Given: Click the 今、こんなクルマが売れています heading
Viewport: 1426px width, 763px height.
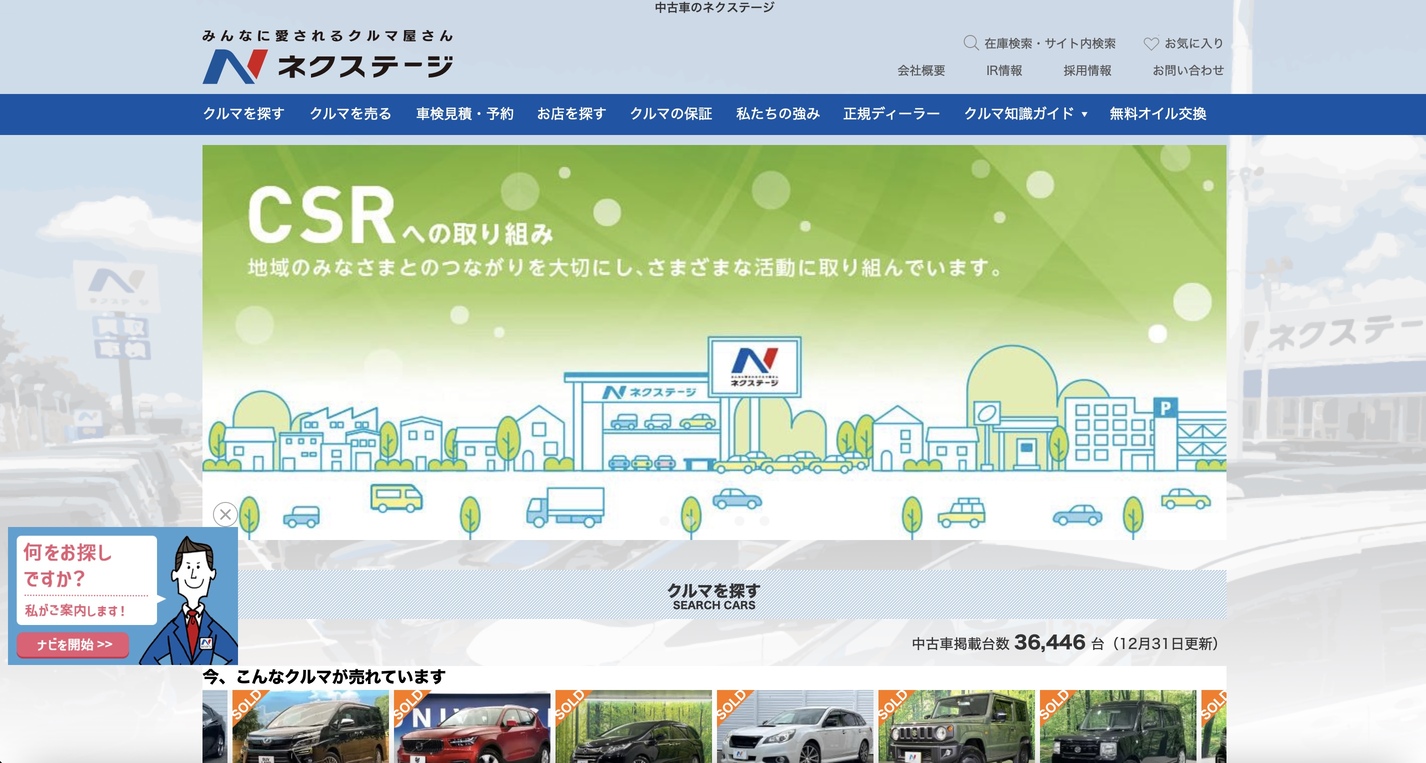Looking at the screenshot, I should click(x=324, y=677).
